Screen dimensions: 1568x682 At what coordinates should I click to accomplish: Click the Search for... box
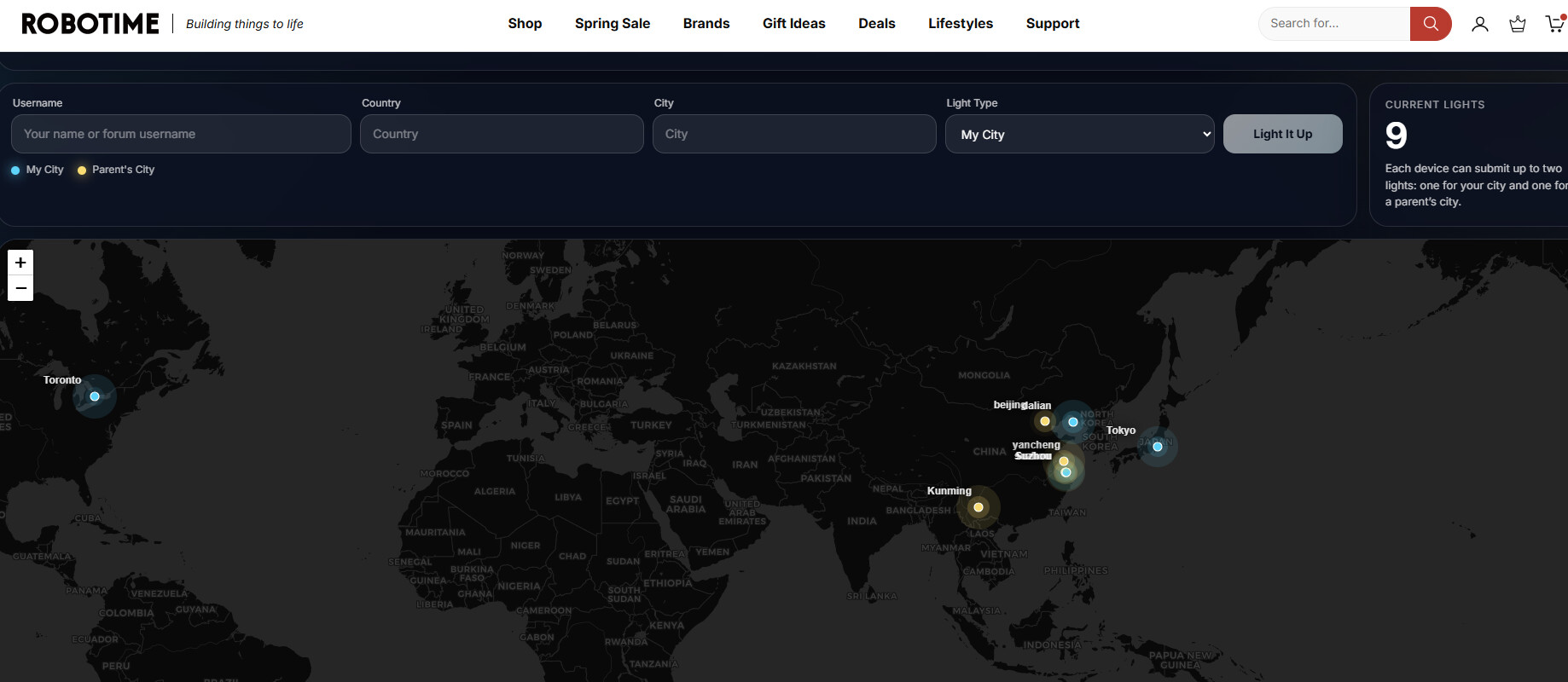(x=1333, y=24)
